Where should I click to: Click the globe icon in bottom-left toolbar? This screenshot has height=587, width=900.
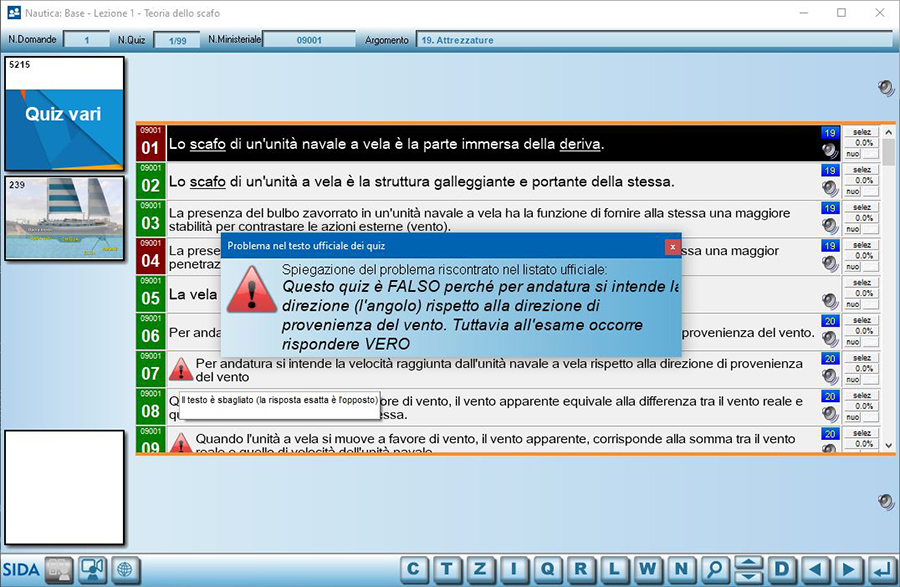tap(125, 570)
